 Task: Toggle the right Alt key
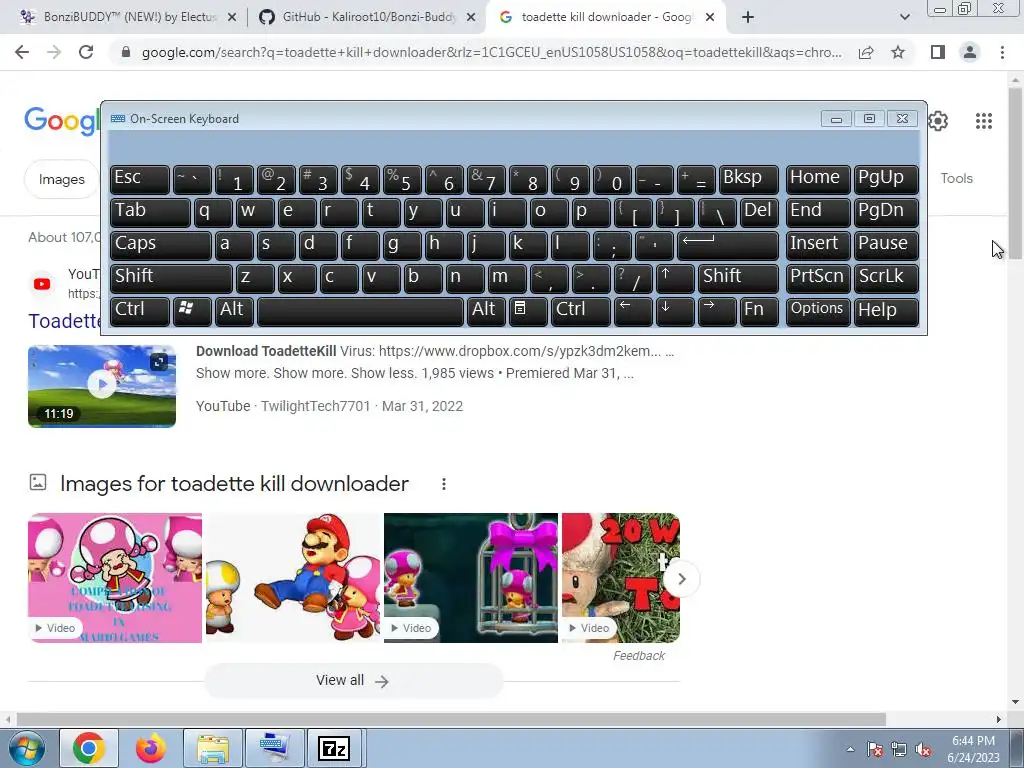(x=486, y=311)
